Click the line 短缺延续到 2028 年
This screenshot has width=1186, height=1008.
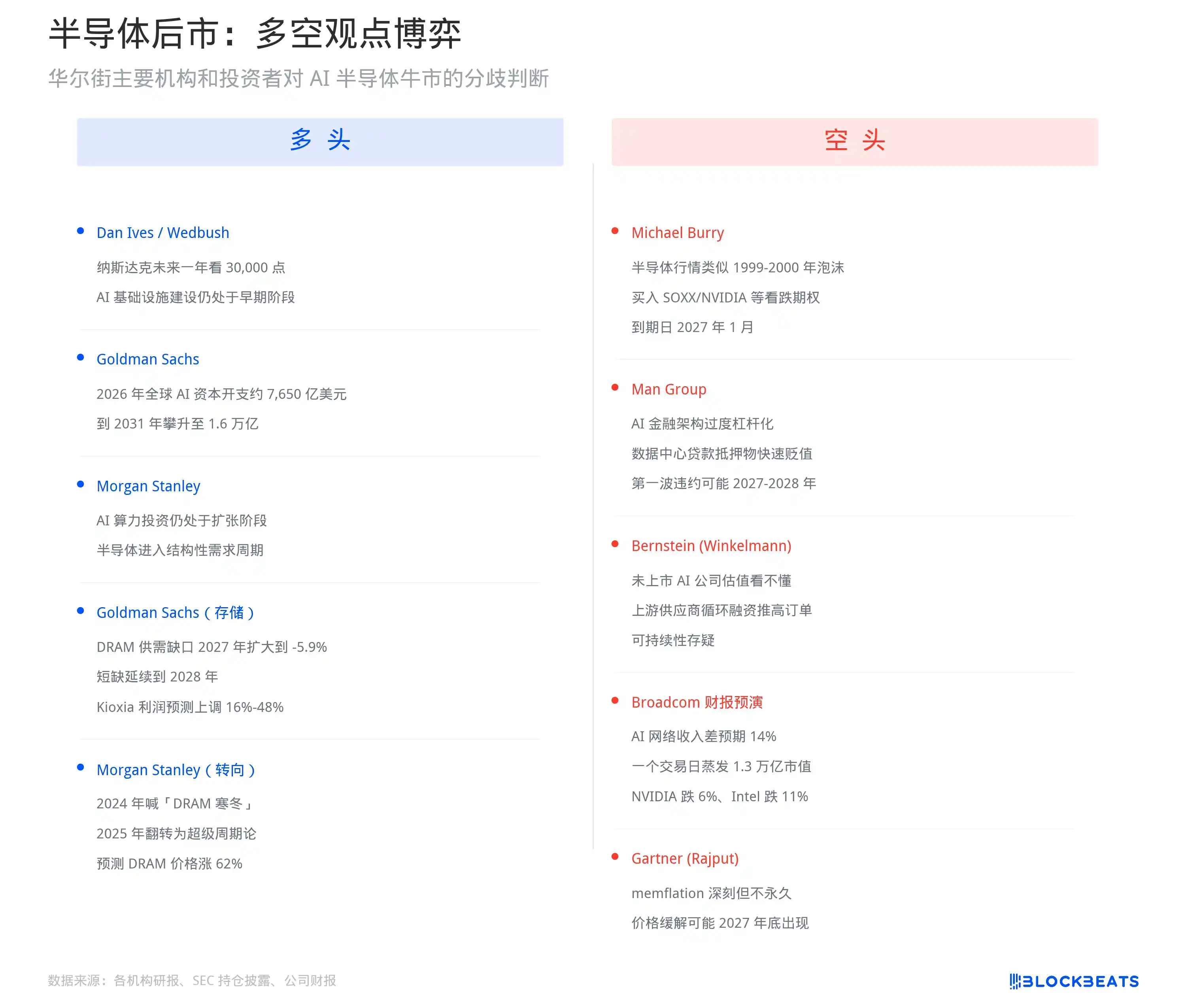(x=157, y=677)
